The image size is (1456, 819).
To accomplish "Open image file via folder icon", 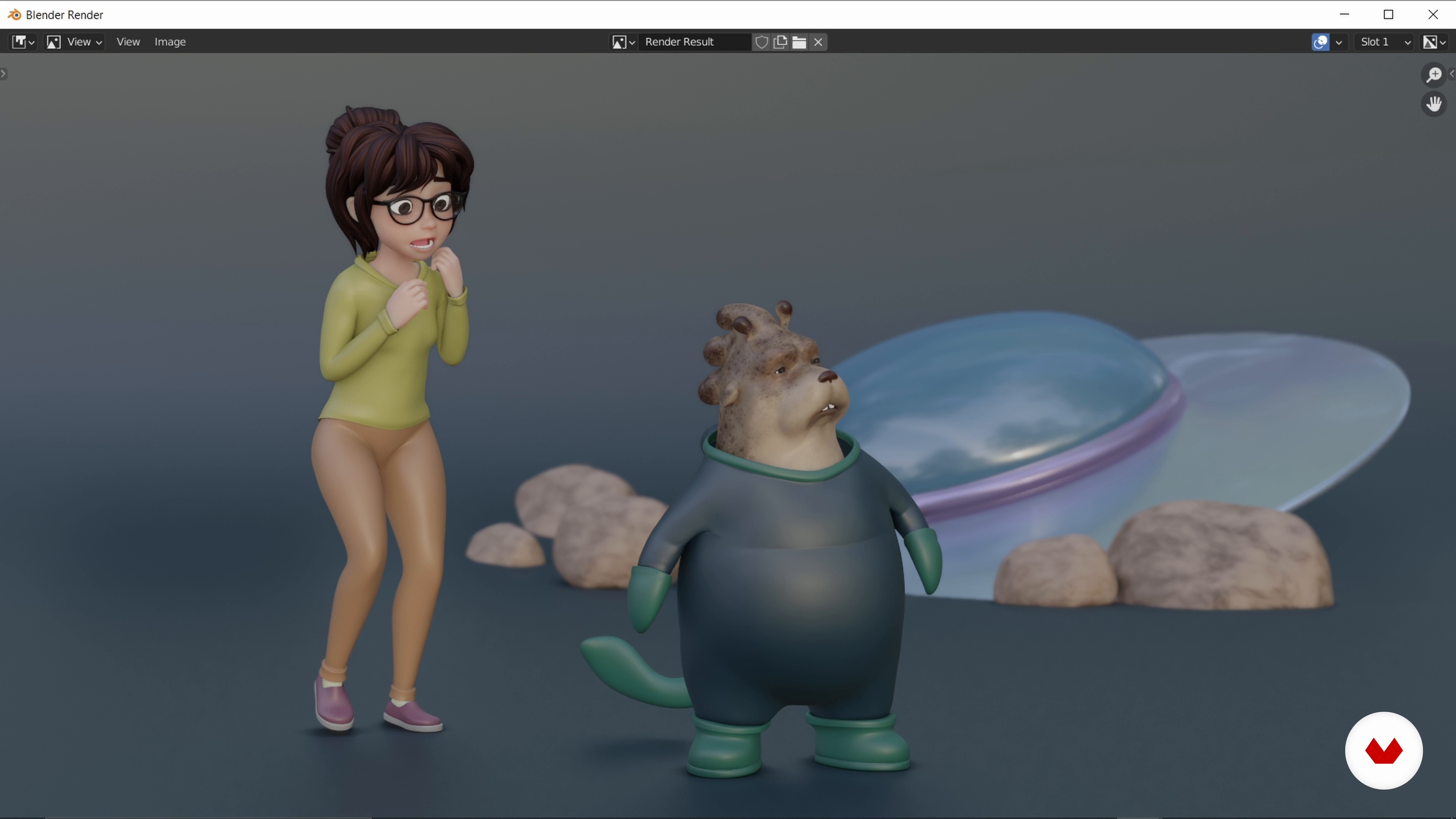I will tap(799, 42).
